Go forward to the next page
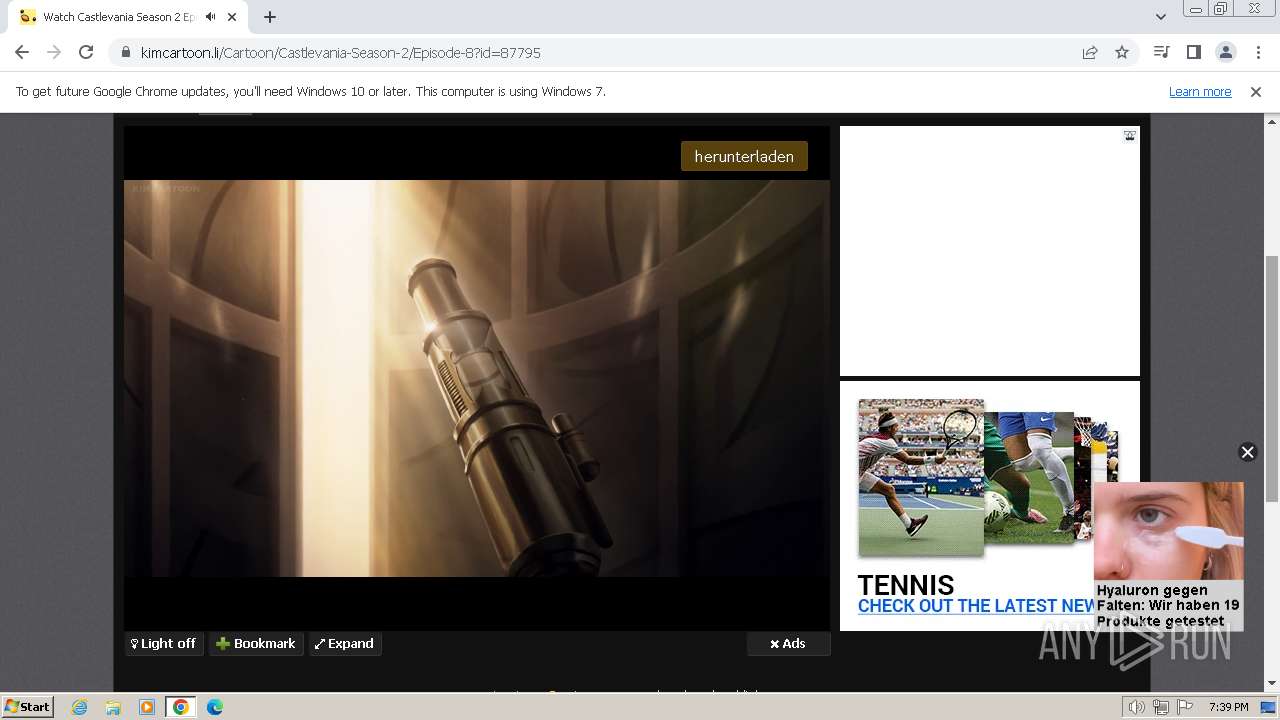This screenshot has width=1280, height=720. (54, 52)
